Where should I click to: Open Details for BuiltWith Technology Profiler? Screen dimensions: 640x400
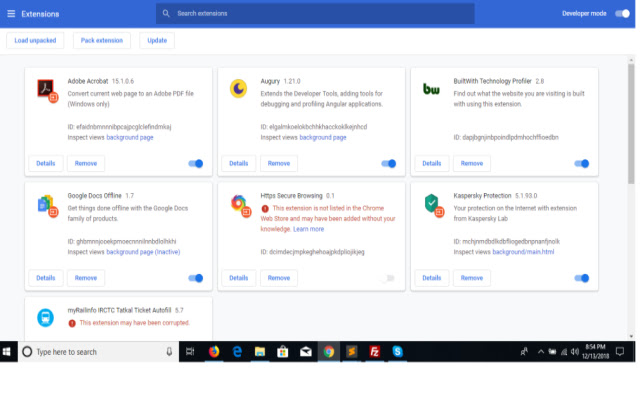click(432, 163)
